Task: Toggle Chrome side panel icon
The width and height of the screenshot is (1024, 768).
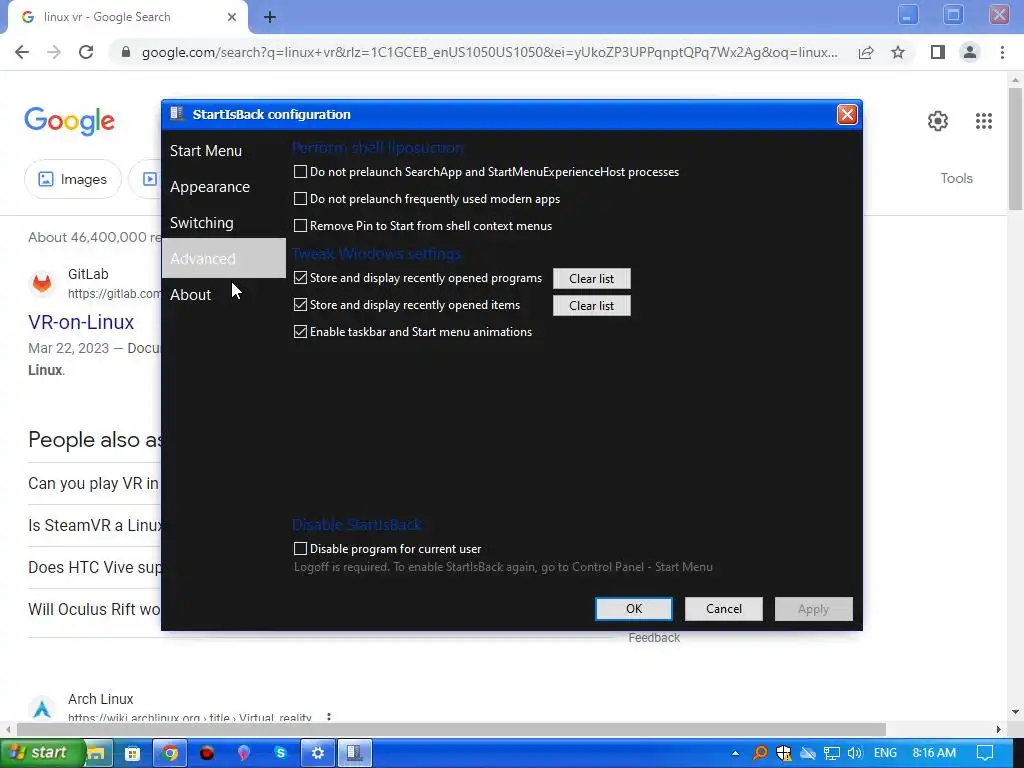Action: click(938, 52)
